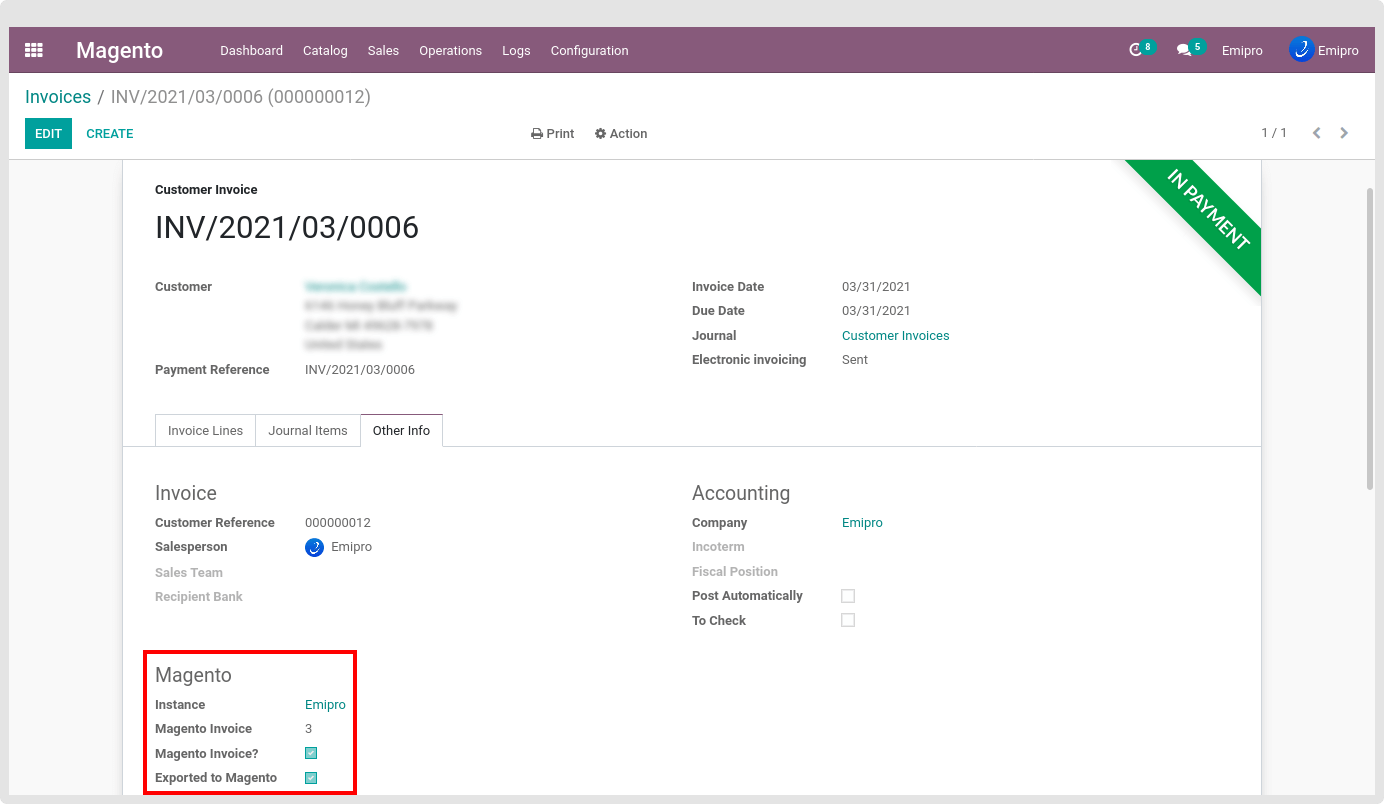Click the vertical page scrollbar
The width and height of the screenshot is (1384, 804).
click(1370, 338)
